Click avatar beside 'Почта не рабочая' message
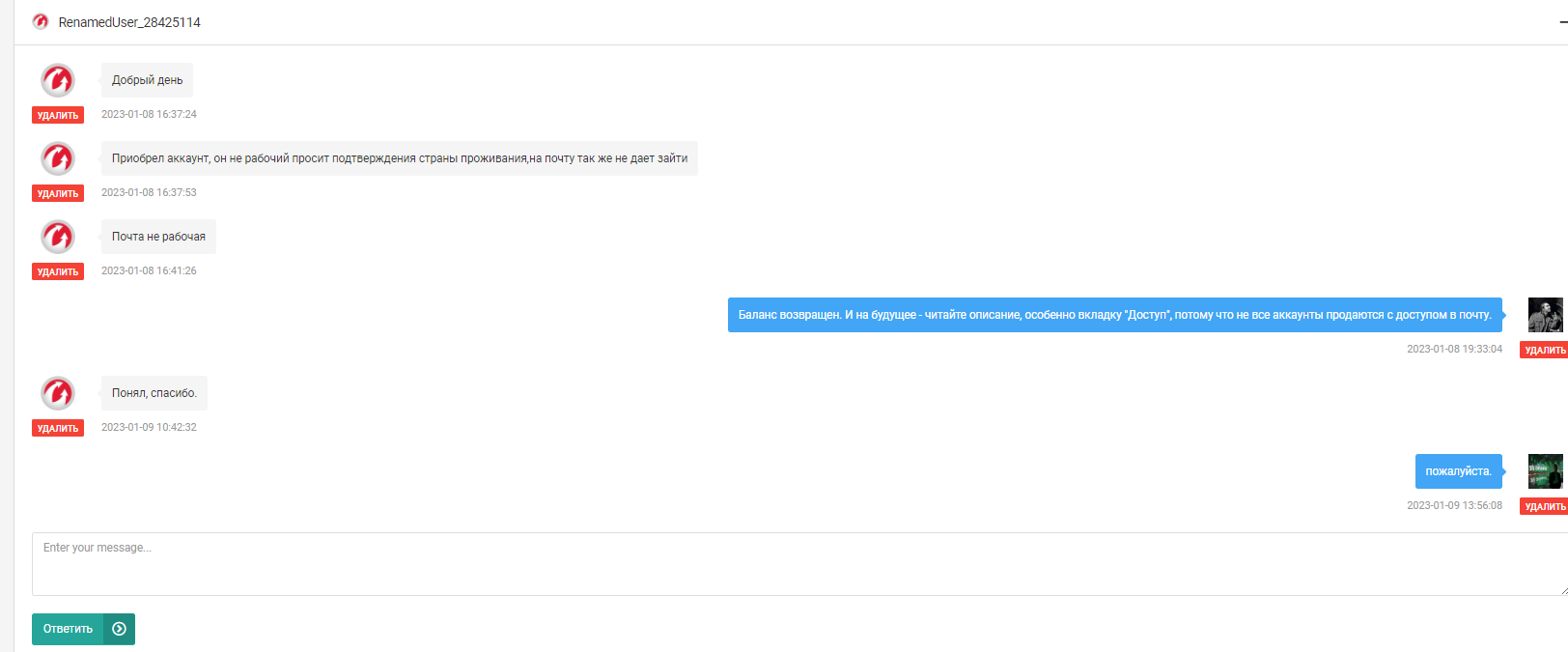Viewport: 1568px width, 652px height. click(x=58, y=237)
